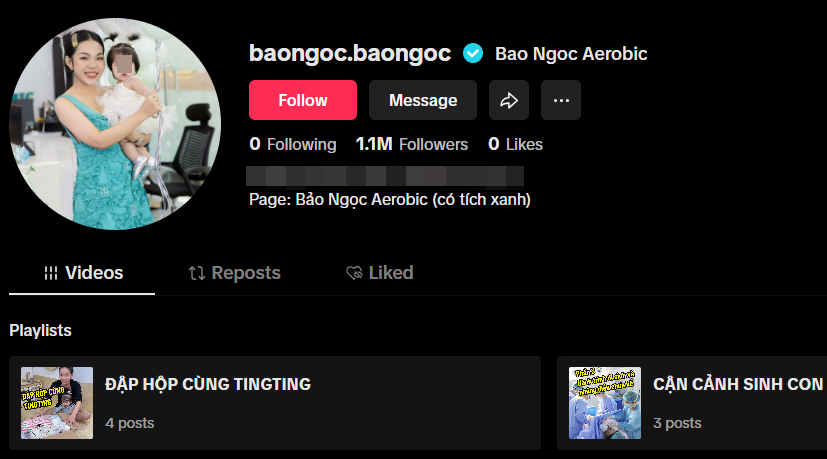Send a Message to this profile
This screenshot has width=827, height=459.
pyautogui.click(x=423, y=100)
